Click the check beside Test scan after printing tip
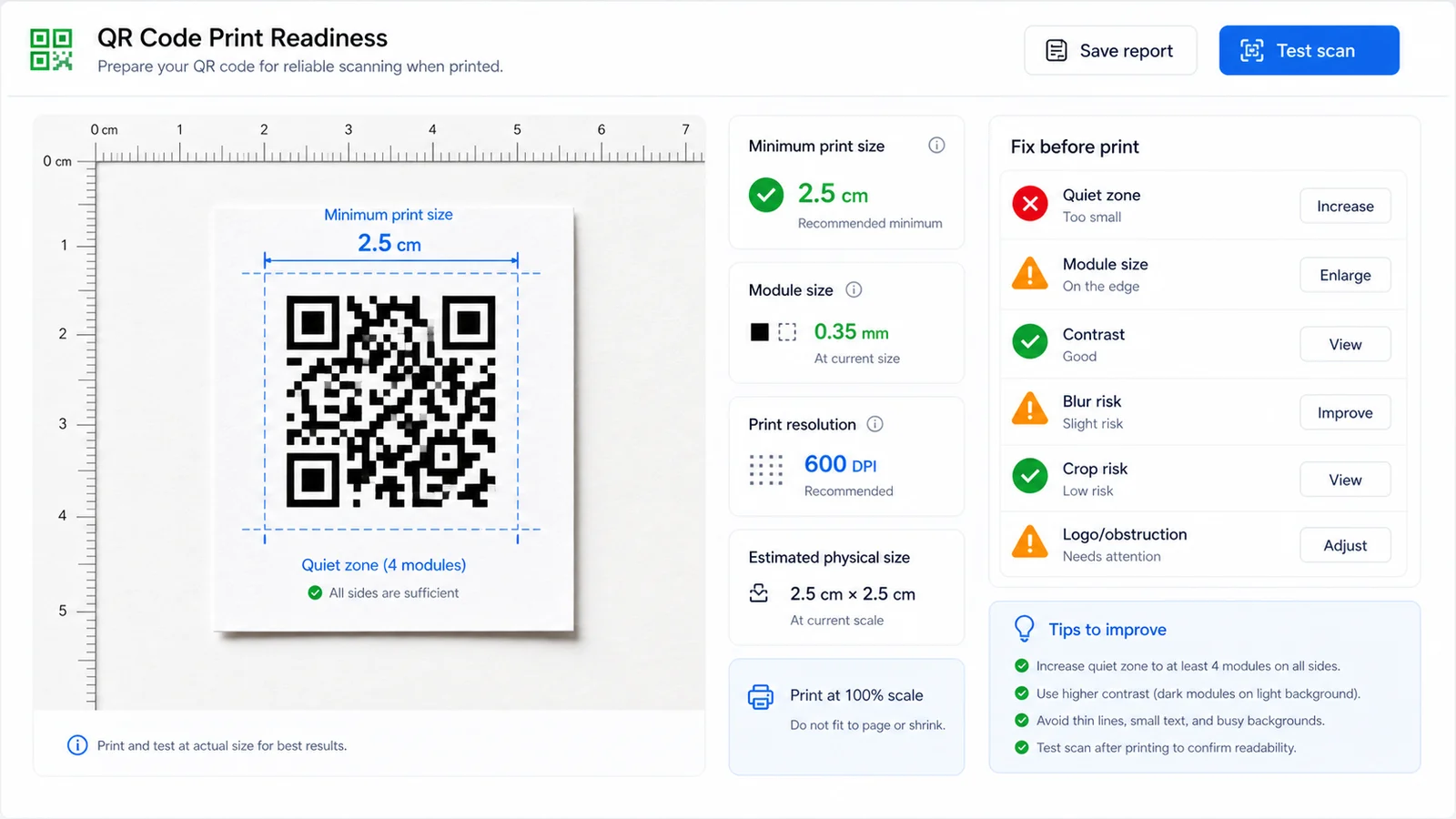Screen dimensions: 1456x819 (x=1022, y=748)
